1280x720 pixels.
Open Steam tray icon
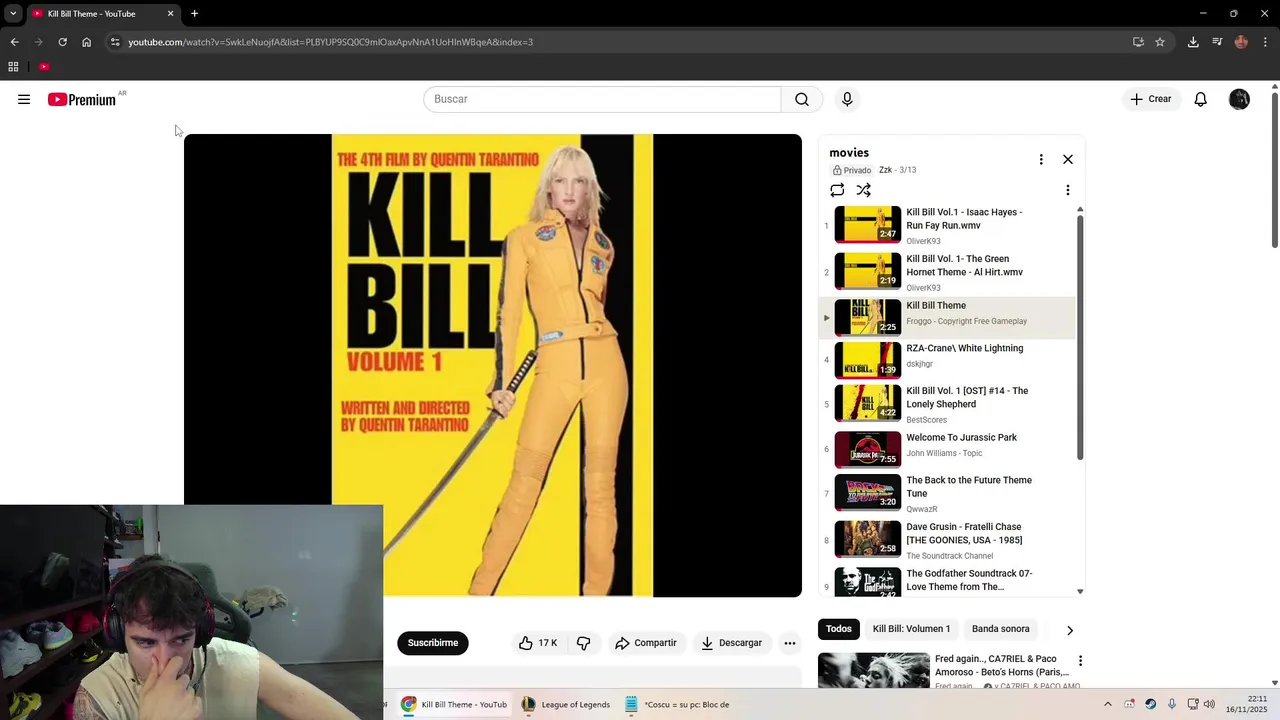tap(1150, 704)
